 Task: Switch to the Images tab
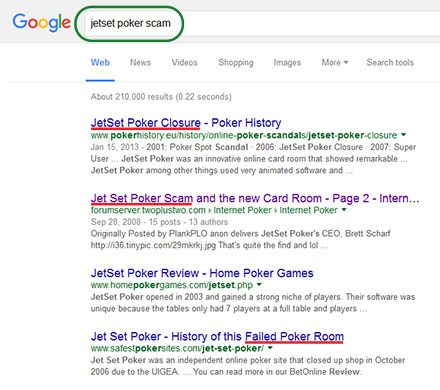click(287, 63)
